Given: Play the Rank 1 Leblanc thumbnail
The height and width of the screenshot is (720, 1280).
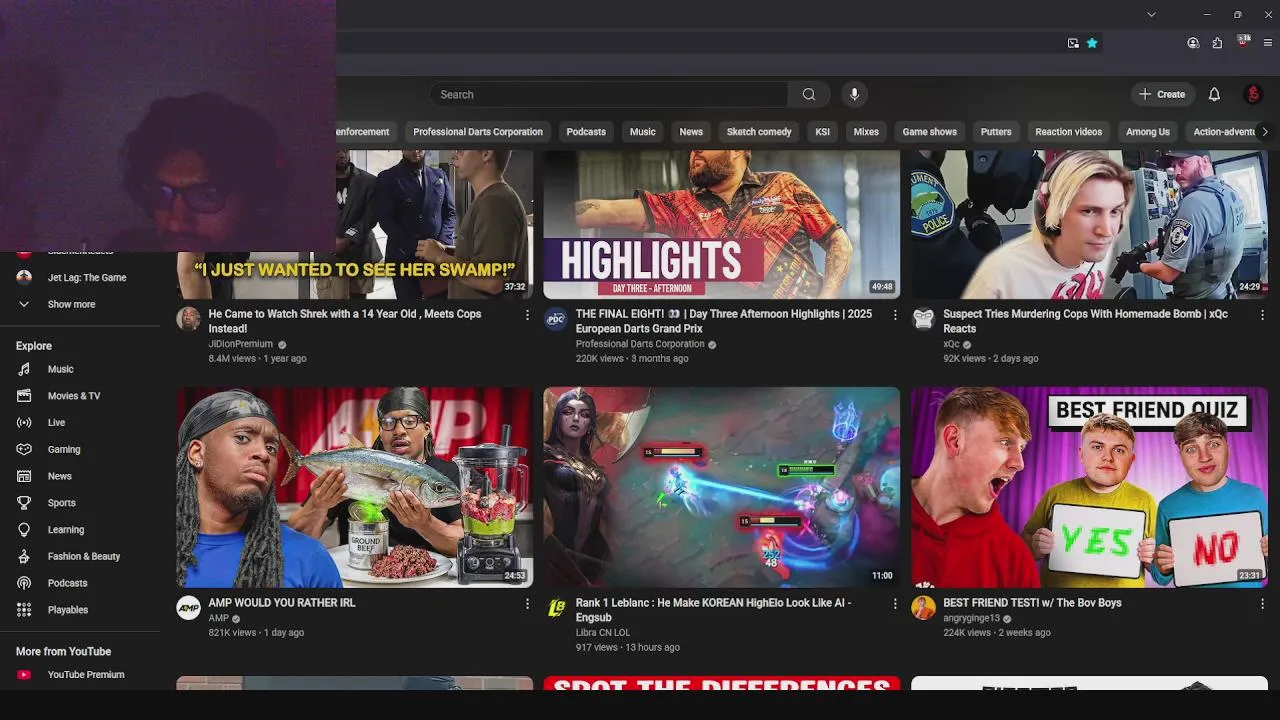Looking at the screenshot, I should pyautogui.click(x=721, y=487).
